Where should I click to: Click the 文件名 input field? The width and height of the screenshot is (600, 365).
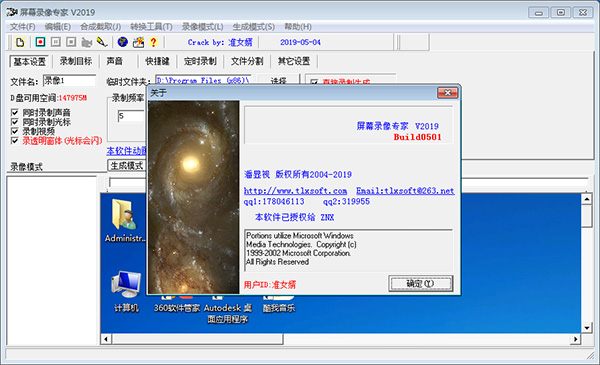click(69, 81)
